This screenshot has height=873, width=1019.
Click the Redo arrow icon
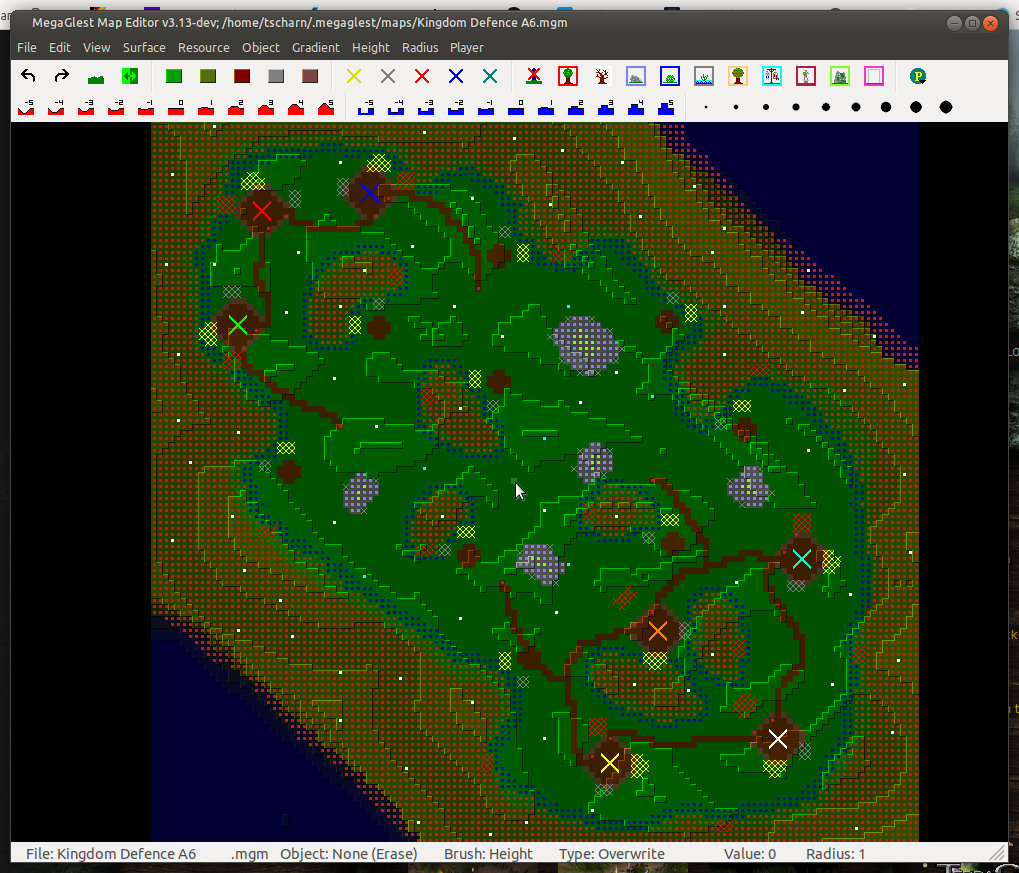pyautogui.click(x=62, y=76)
